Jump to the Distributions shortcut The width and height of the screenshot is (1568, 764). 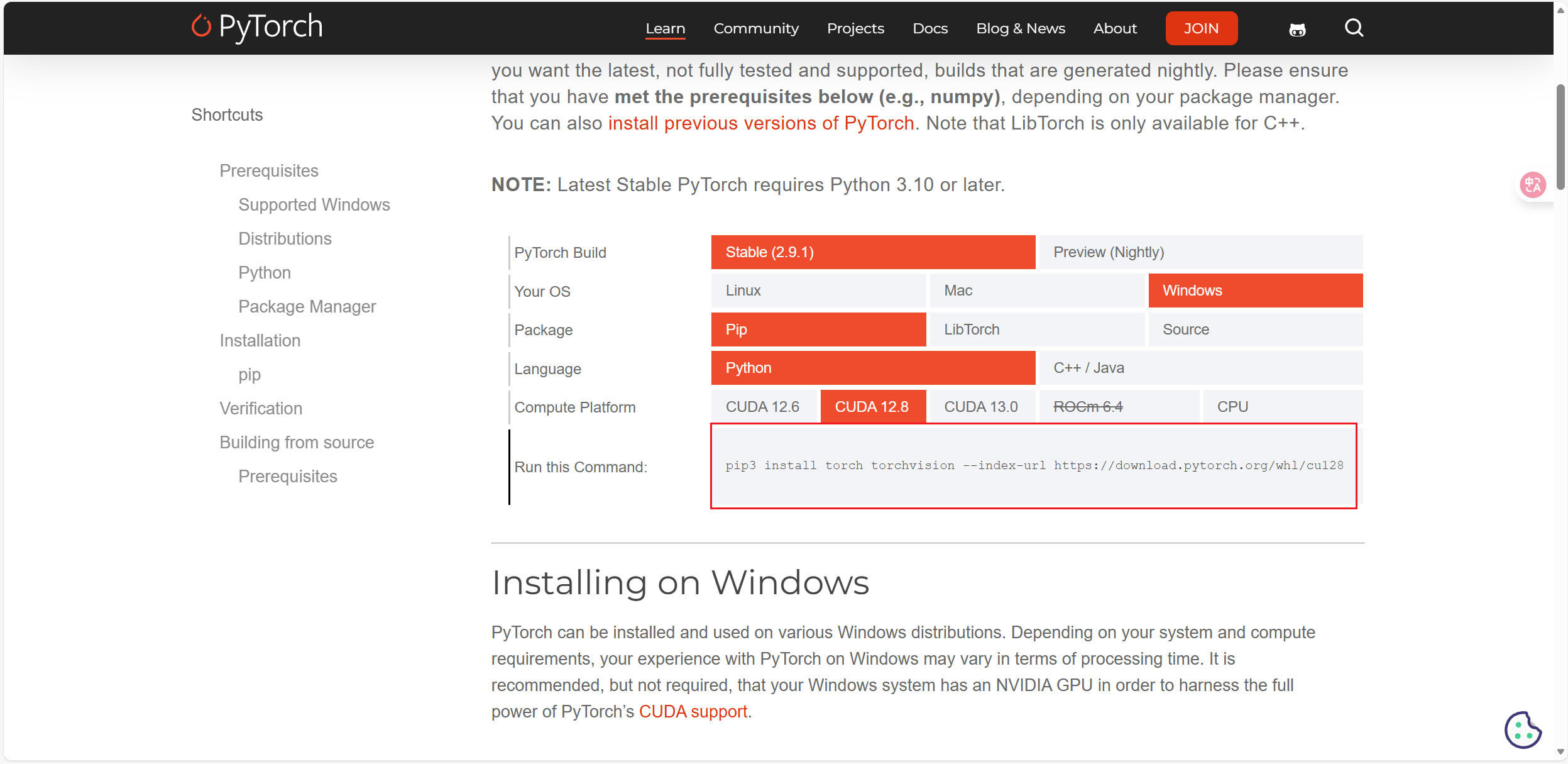click(285, 239)
